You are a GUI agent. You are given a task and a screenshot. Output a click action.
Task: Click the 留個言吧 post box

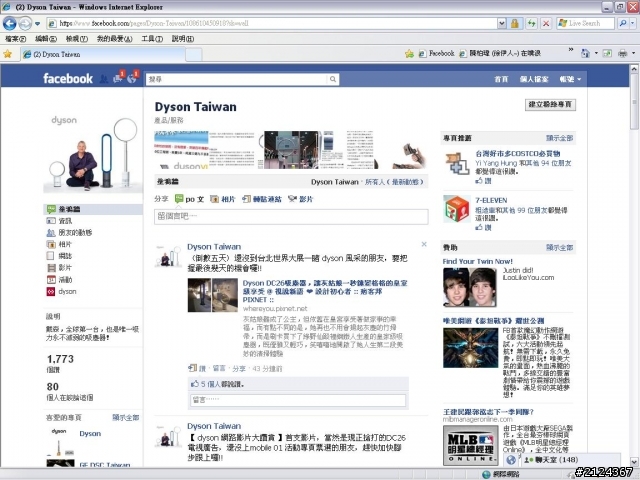click(291, 216)
